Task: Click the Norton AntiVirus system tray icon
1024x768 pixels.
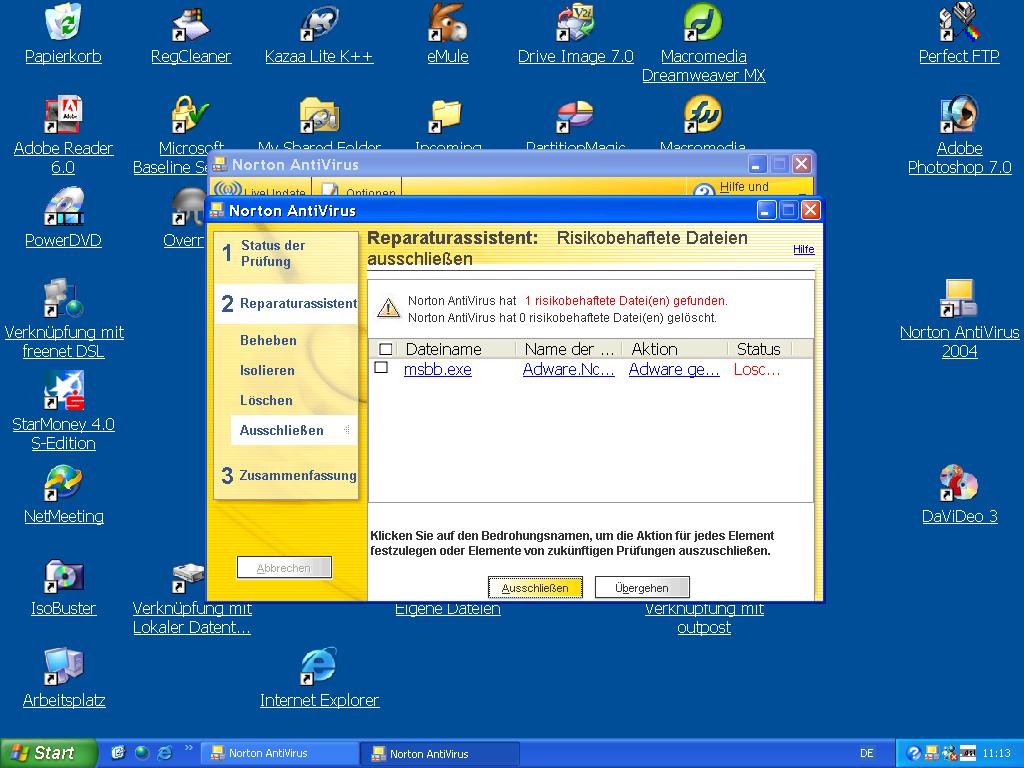Action: tap(932, 753)
